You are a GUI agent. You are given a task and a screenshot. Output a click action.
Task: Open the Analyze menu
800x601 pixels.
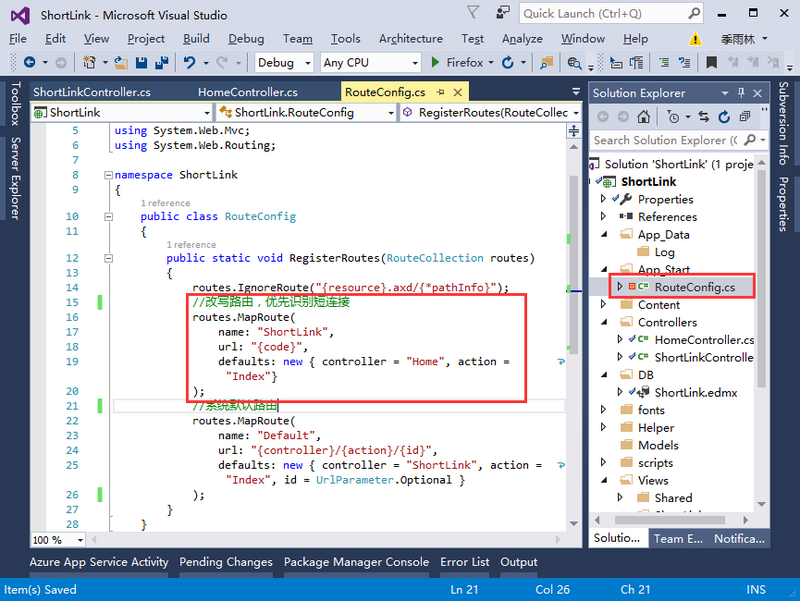(x=522, y=39)
